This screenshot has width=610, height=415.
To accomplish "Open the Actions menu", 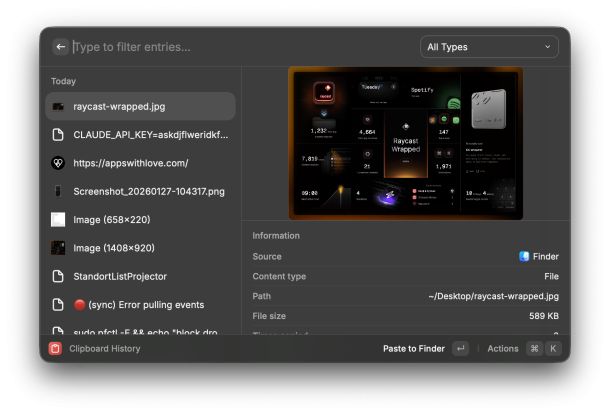I will tap(503, 348).
